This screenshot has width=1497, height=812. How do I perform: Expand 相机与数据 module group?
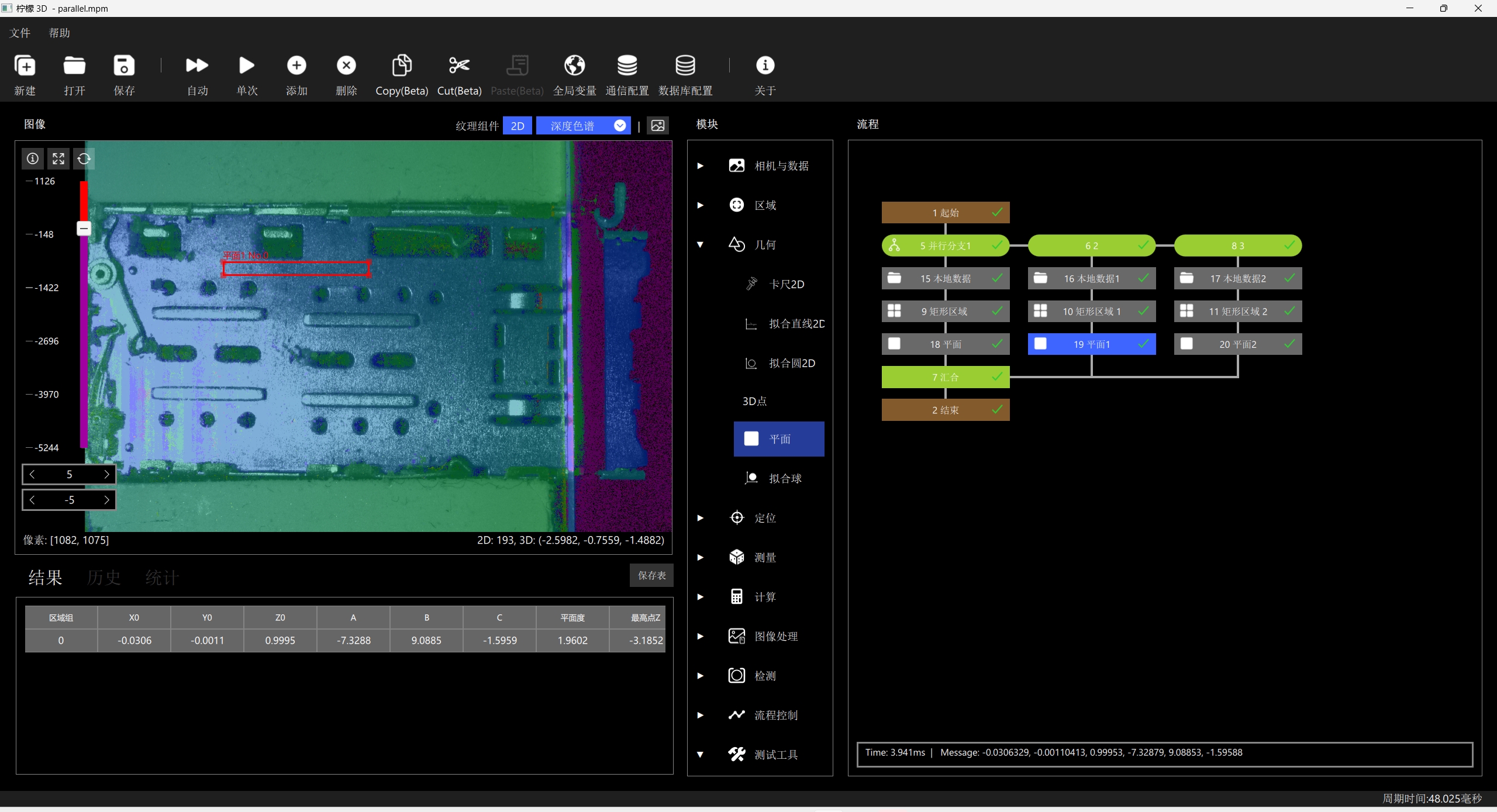[701, 166]
